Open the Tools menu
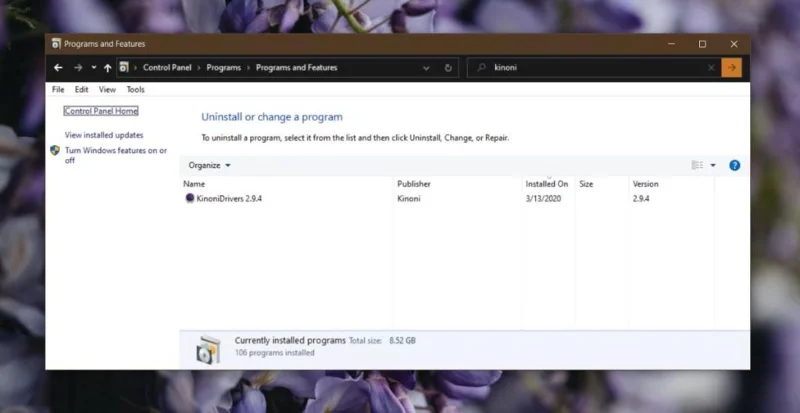800x413 pixels. tap(136, 89)
